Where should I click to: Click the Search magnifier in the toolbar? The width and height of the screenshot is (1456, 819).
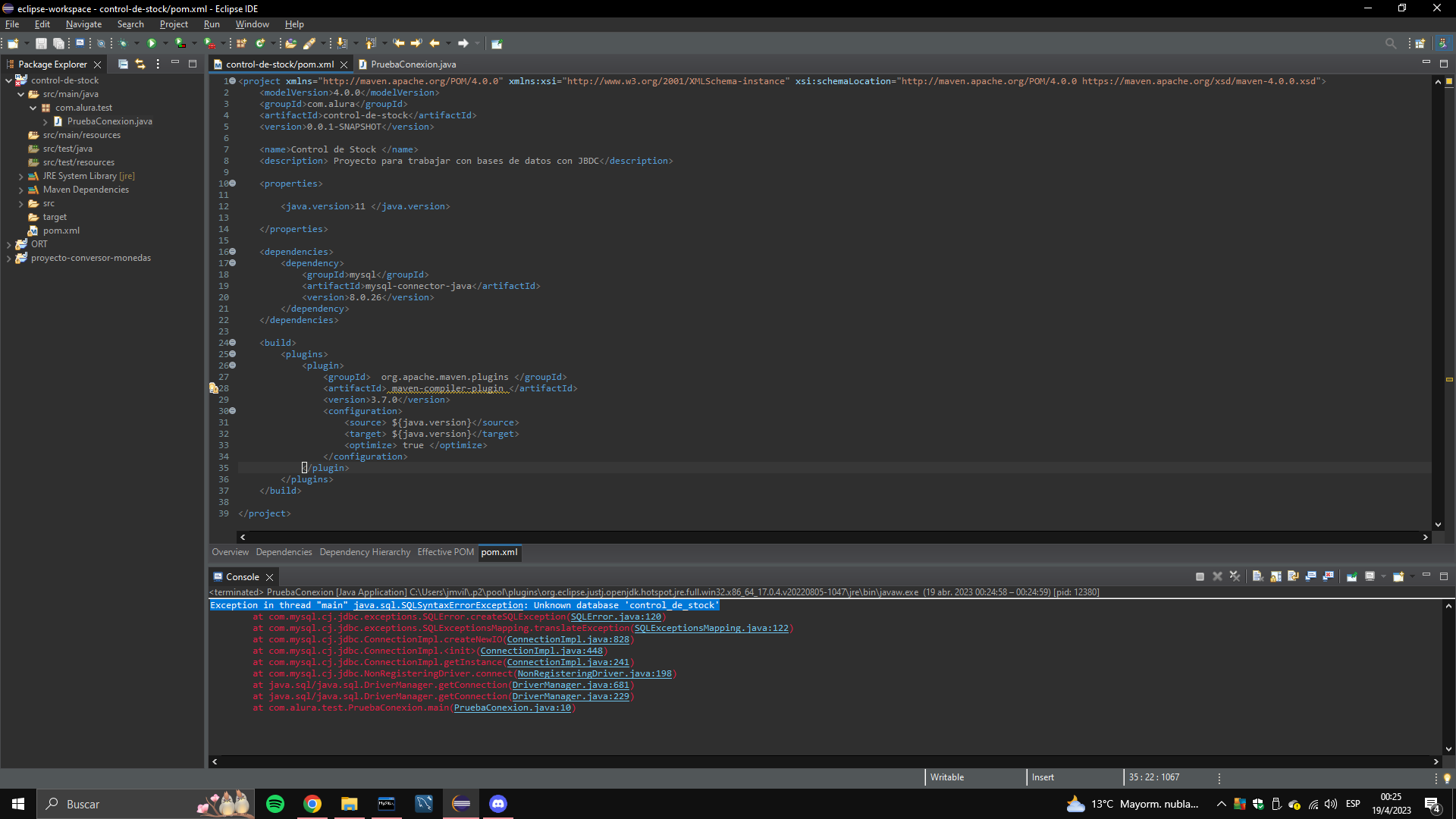tap(1390, 43)
